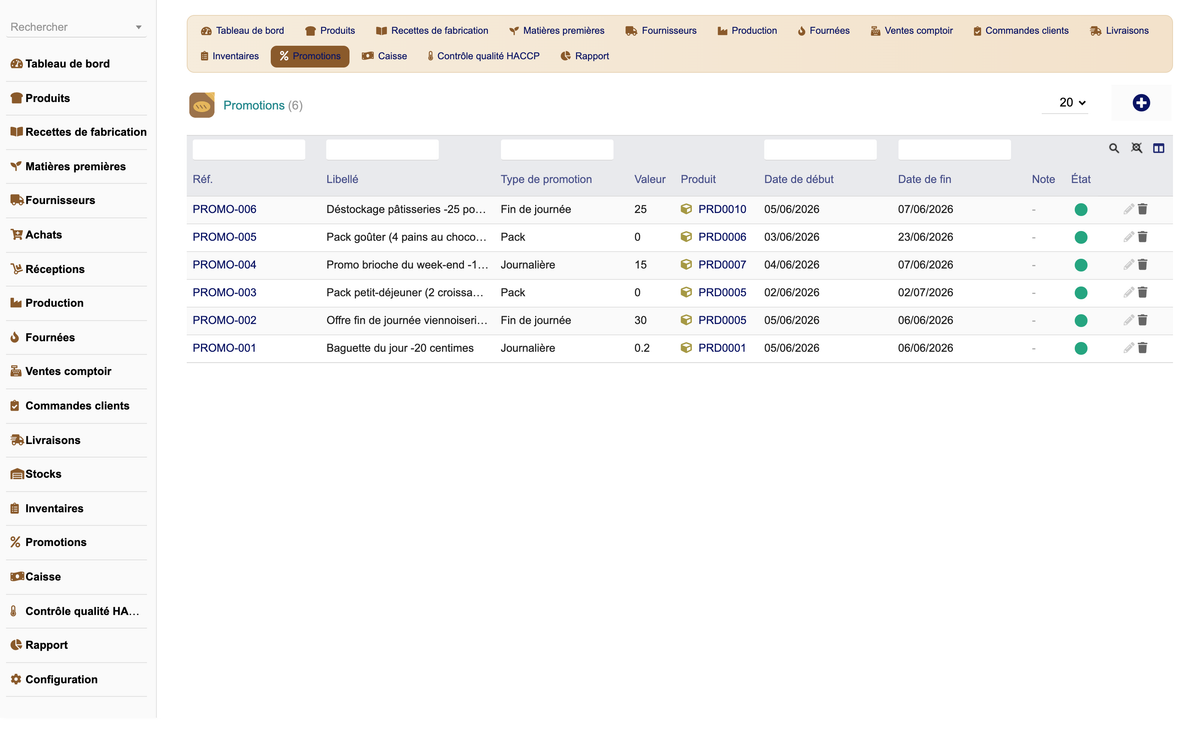The width and height of the screenshot is (1200, 741).
Task: Click end date 23/06/2026 cell
Action: (x=925, y=237)
